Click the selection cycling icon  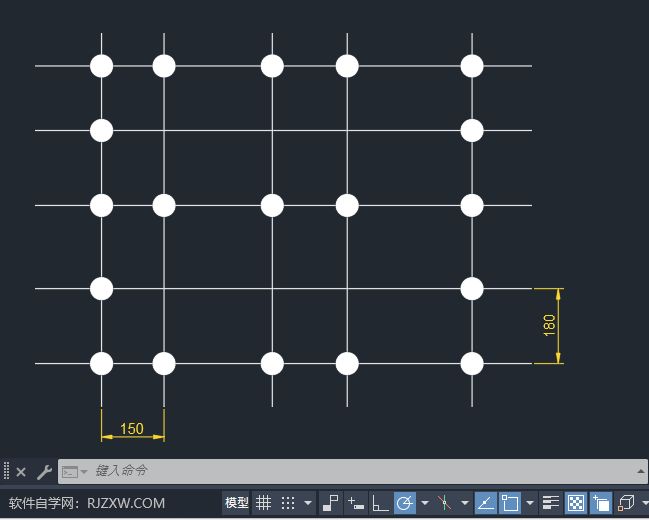click(601, 502)
